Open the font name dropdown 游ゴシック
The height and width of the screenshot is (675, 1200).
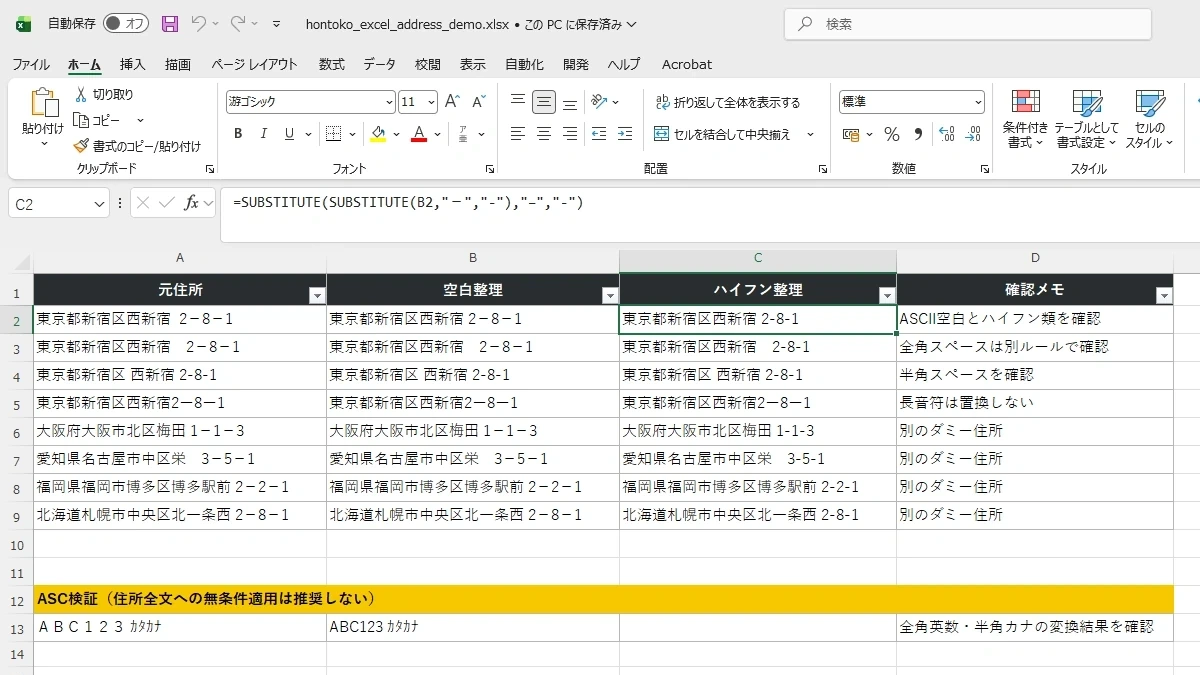point(389,102)
